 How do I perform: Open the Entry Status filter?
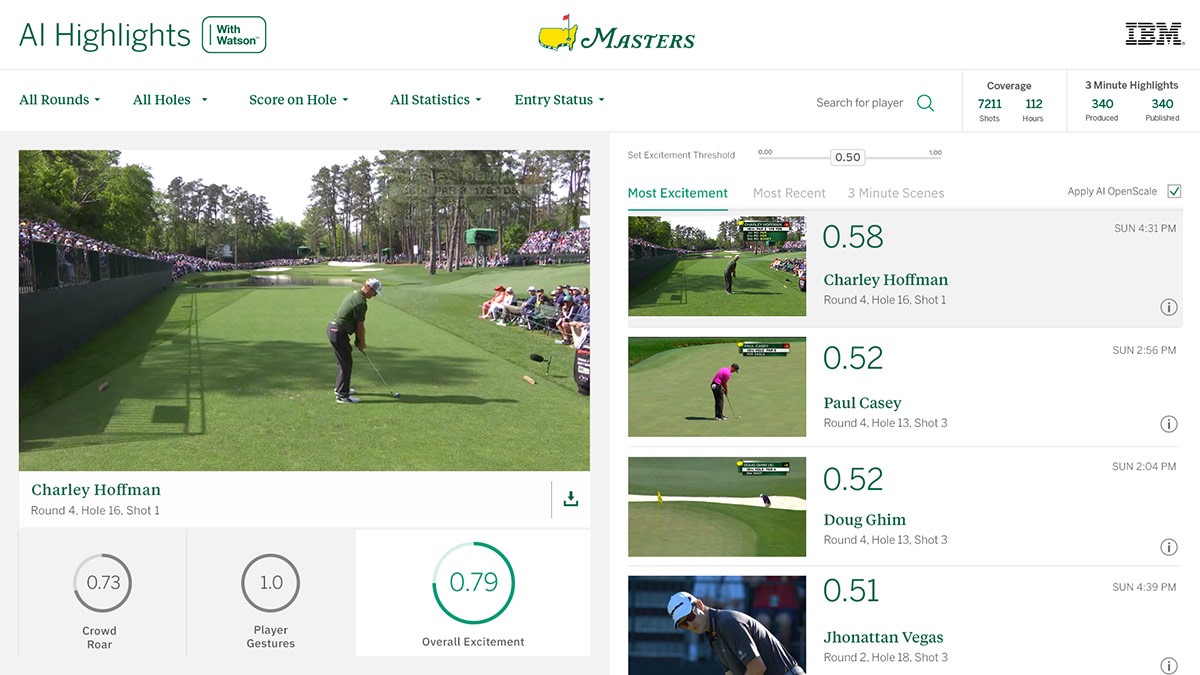[x=559, y=100]
